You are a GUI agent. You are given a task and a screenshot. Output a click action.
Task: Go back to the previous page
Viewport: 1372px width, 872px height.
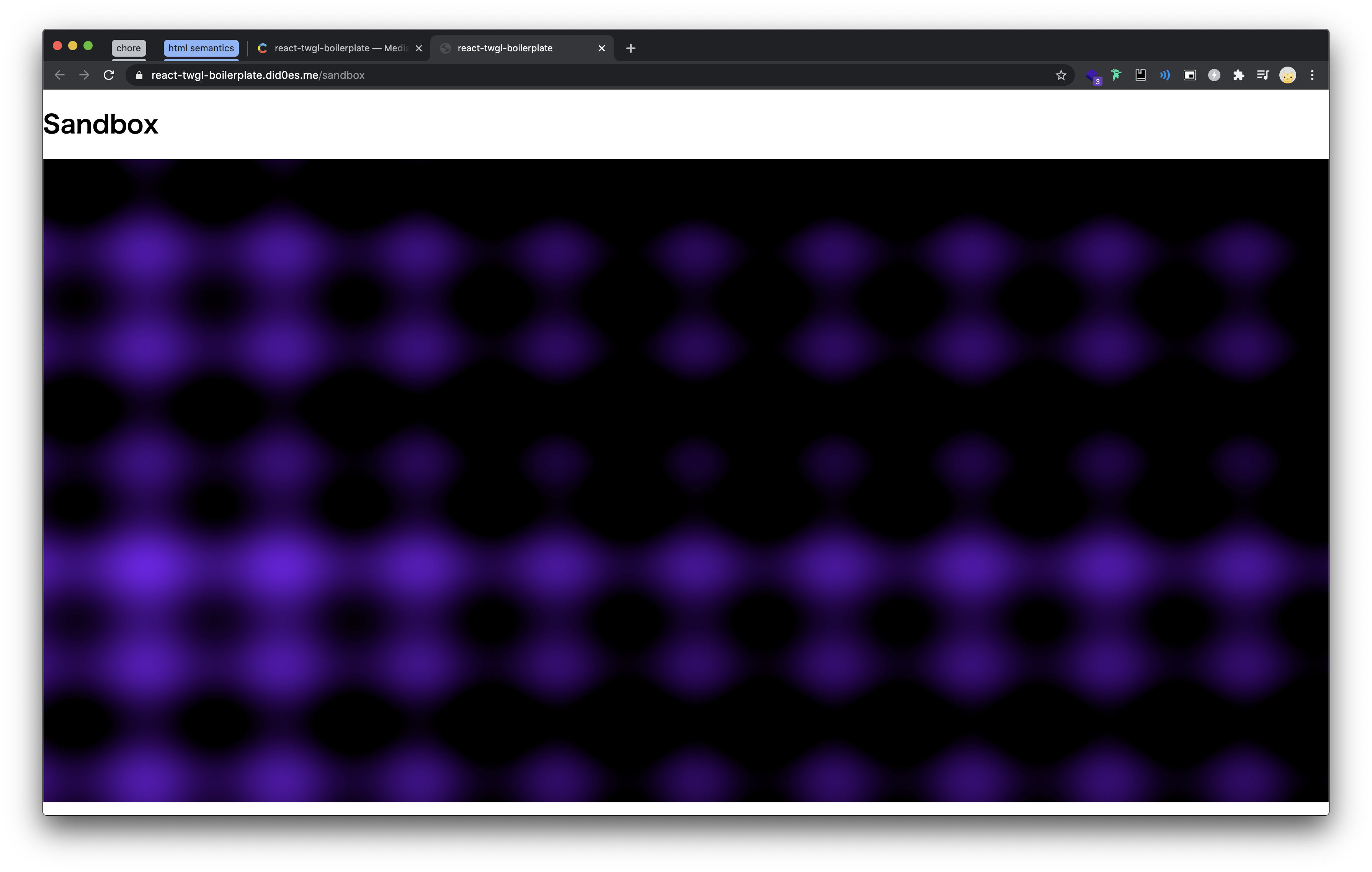click(x=60, y=75)
